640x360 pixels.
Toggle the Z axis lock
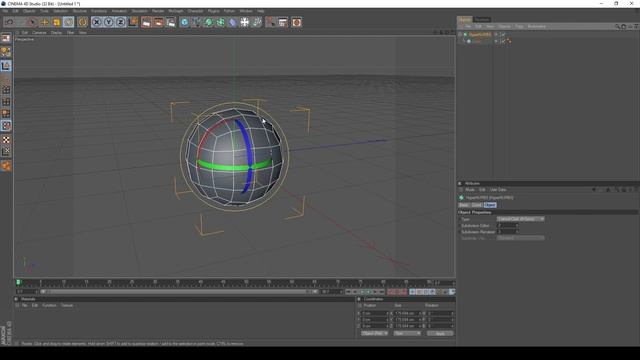(x=121, y=22)
